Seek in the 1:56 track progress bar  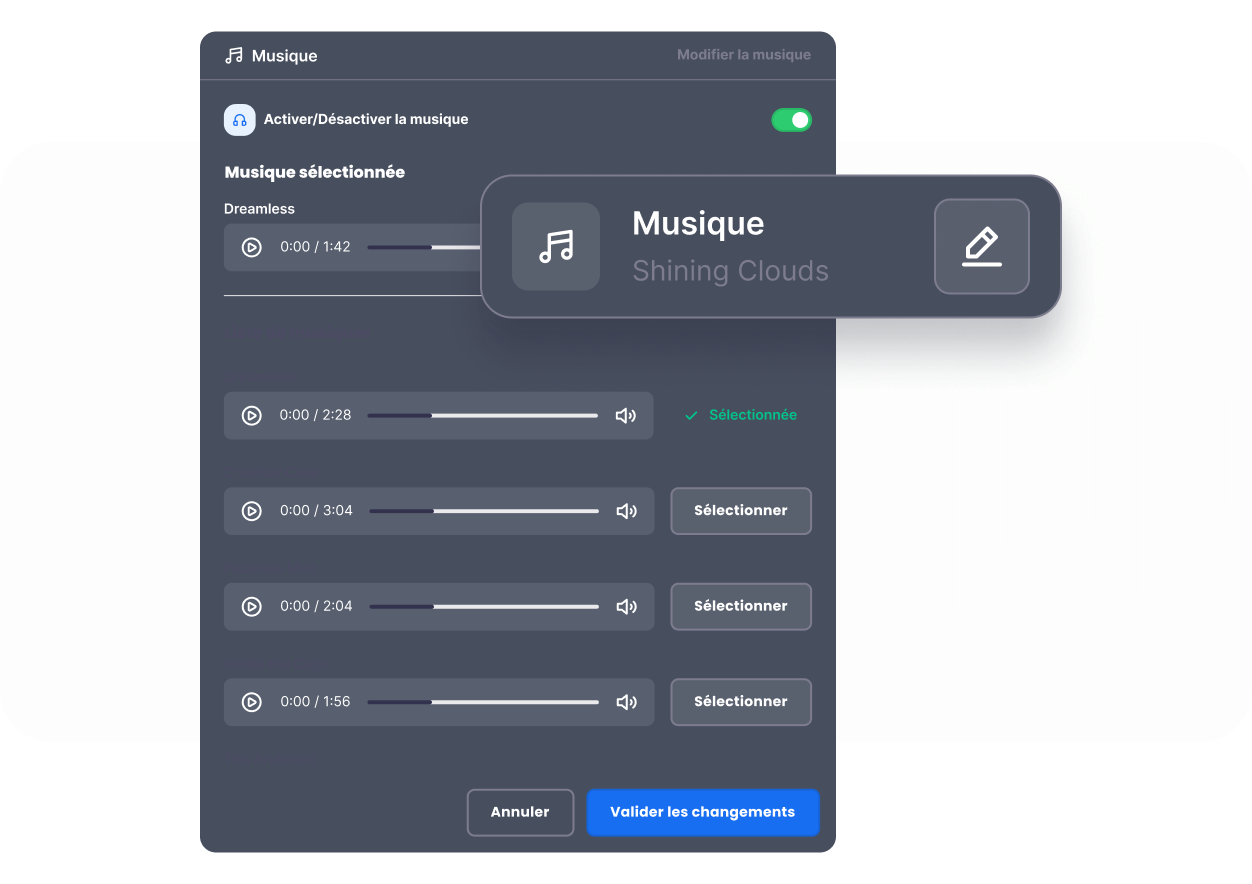[483, 702]
